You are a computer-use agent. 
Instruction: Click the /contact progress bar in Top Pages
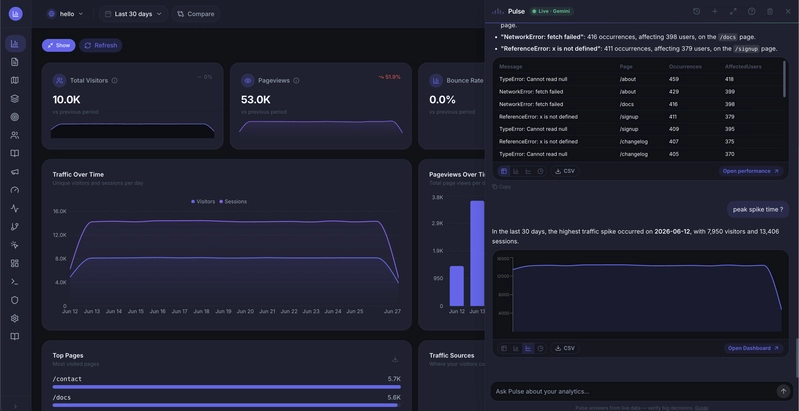tap(226, 387)
